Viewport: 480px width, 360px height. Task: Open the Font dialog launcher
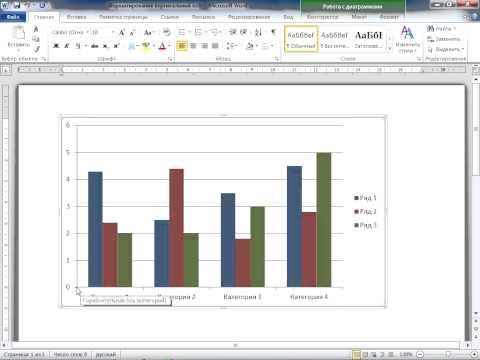(170, 59)
